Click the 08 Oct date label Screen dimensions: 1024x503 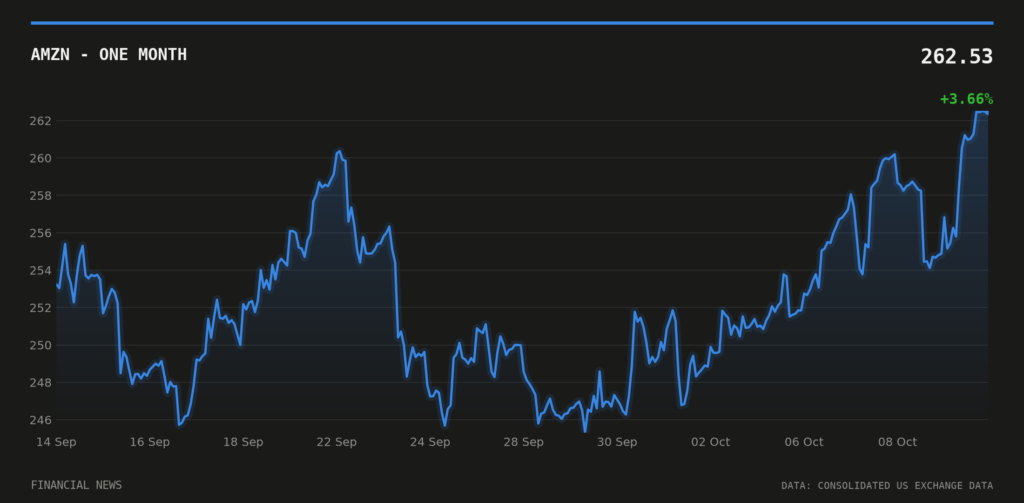(897, 442)
